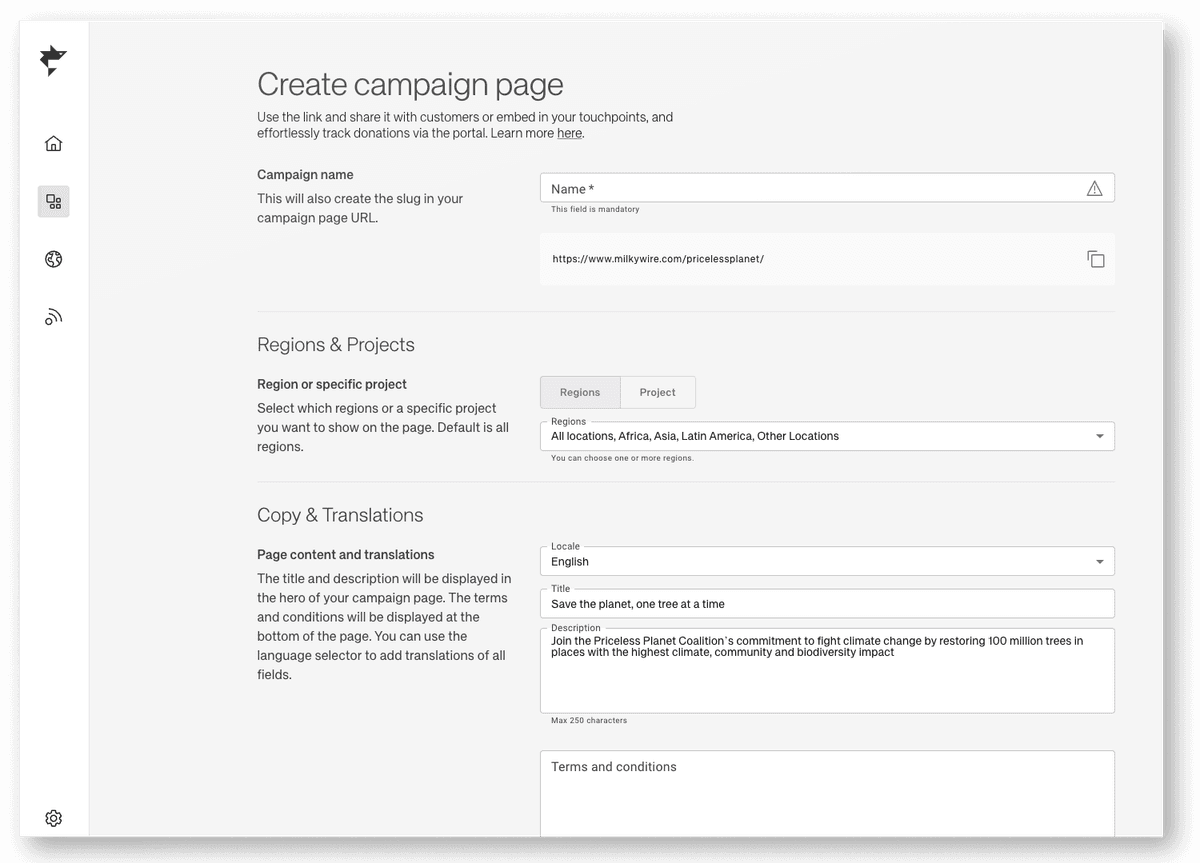Expand the Regions dropdown arrow
Image resolution: width=1200 pixels, height=863 pixels.
pyautogui.click(x=1100, y=436)
